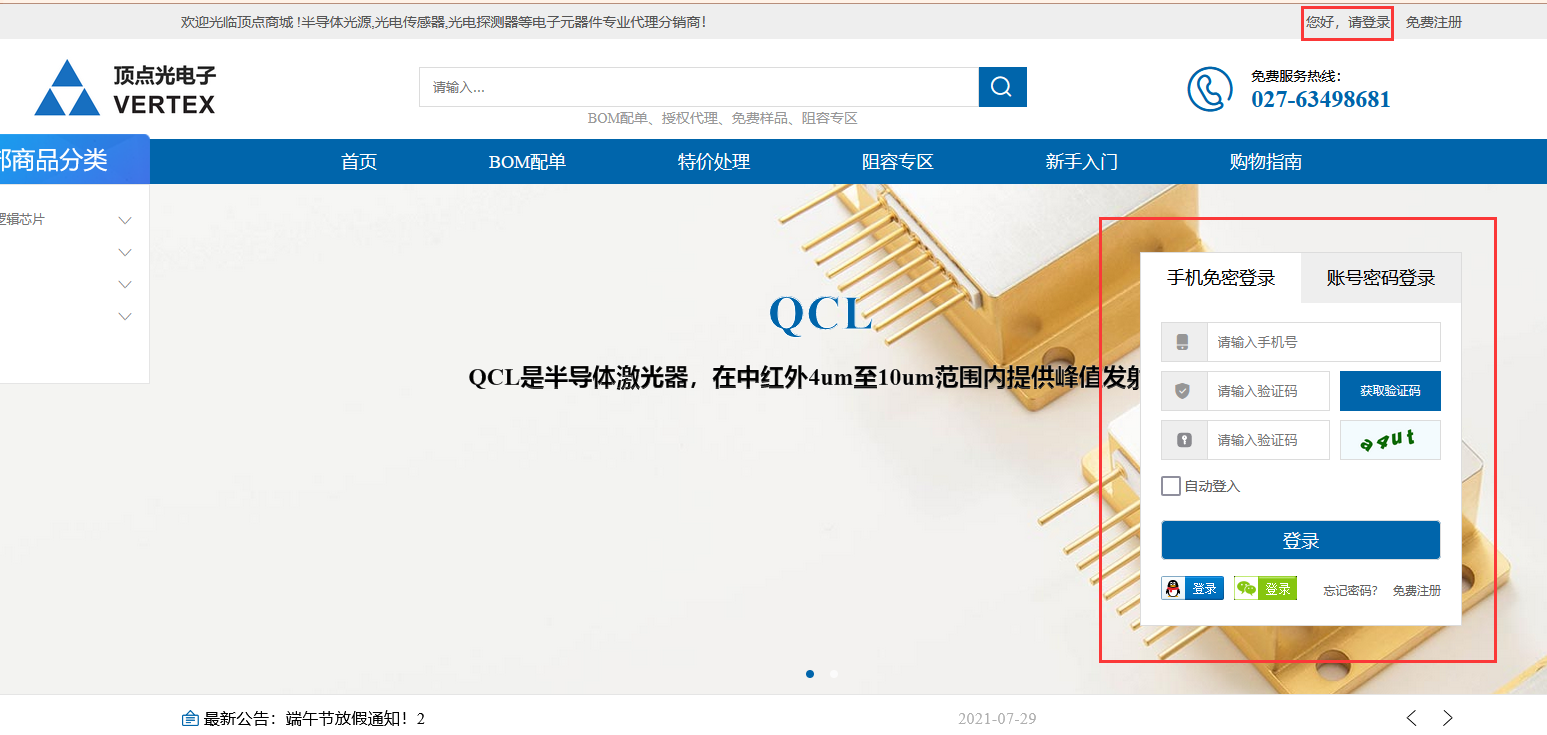Open the BOM配单 menu item

click(528, 162)
